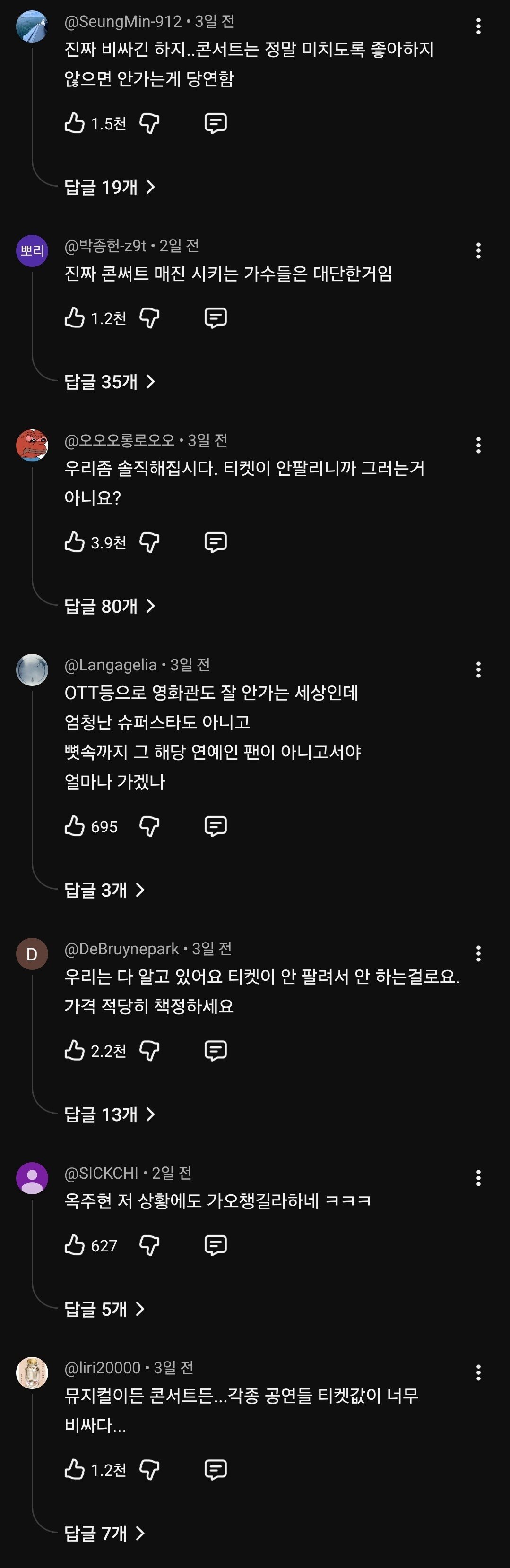Open the @Langagelia username link

click(110, 665)
